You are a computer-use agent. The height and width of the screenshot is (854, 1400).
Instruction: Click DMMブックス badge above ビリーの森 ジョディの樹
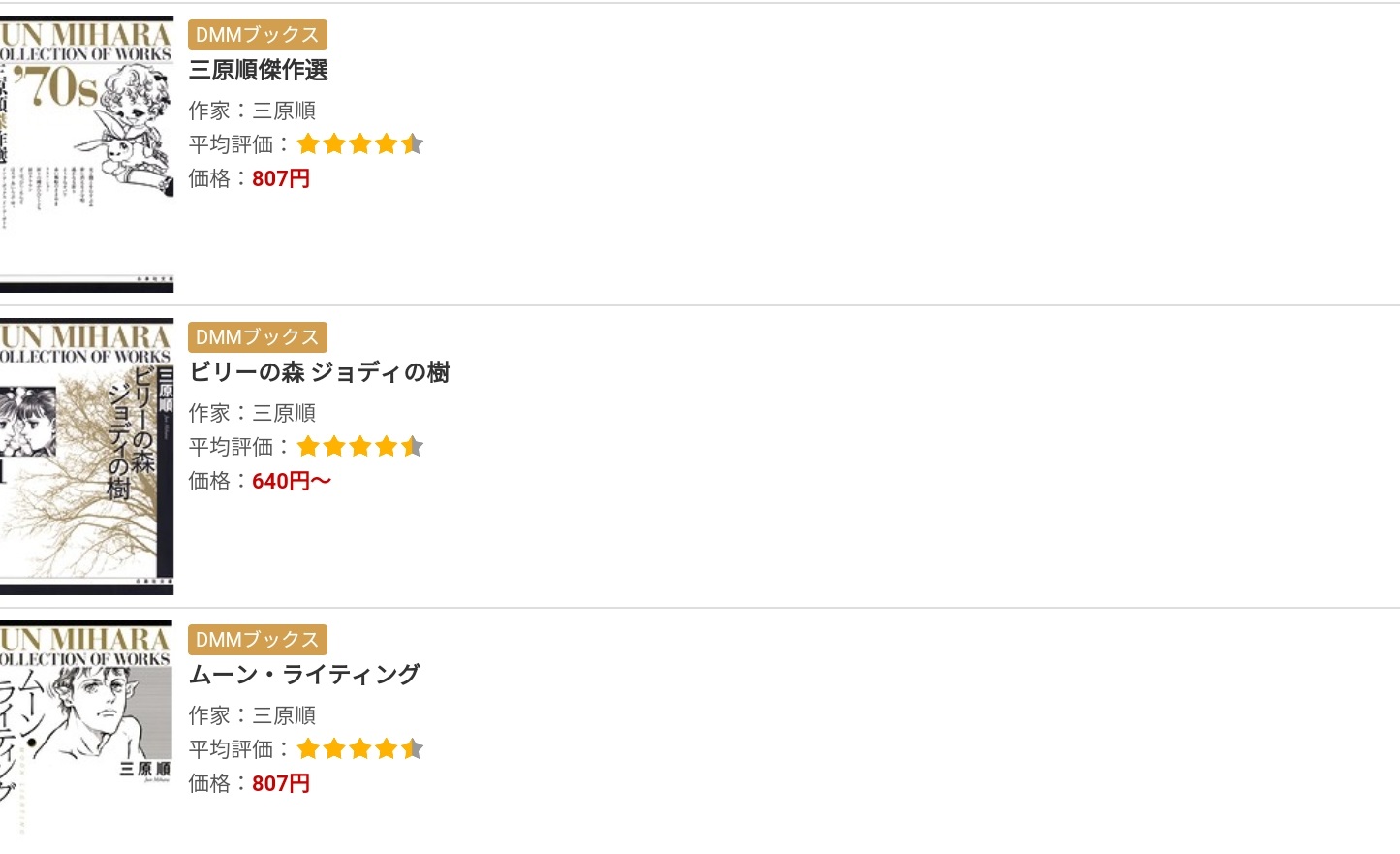point(257,337)
